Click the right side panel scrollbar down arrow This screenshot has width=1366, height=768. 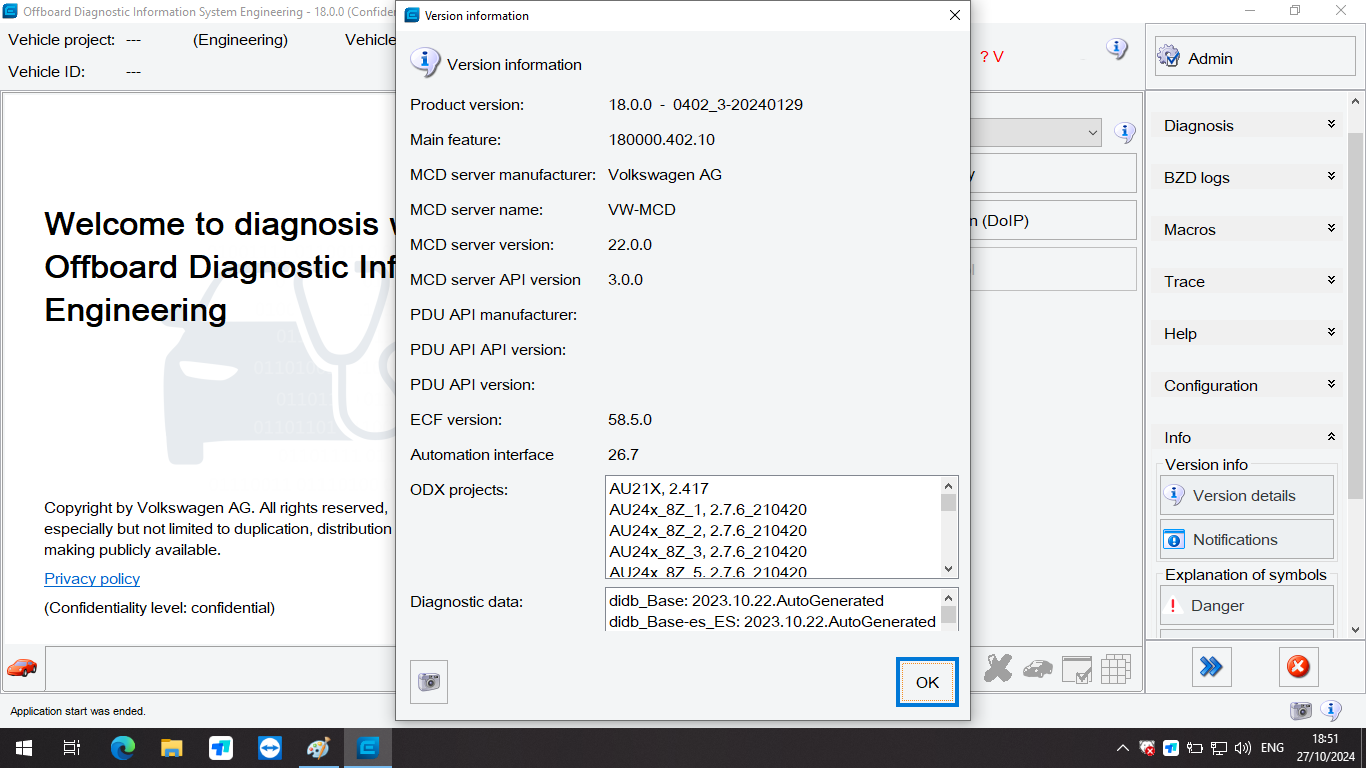tap(1356, 630)
